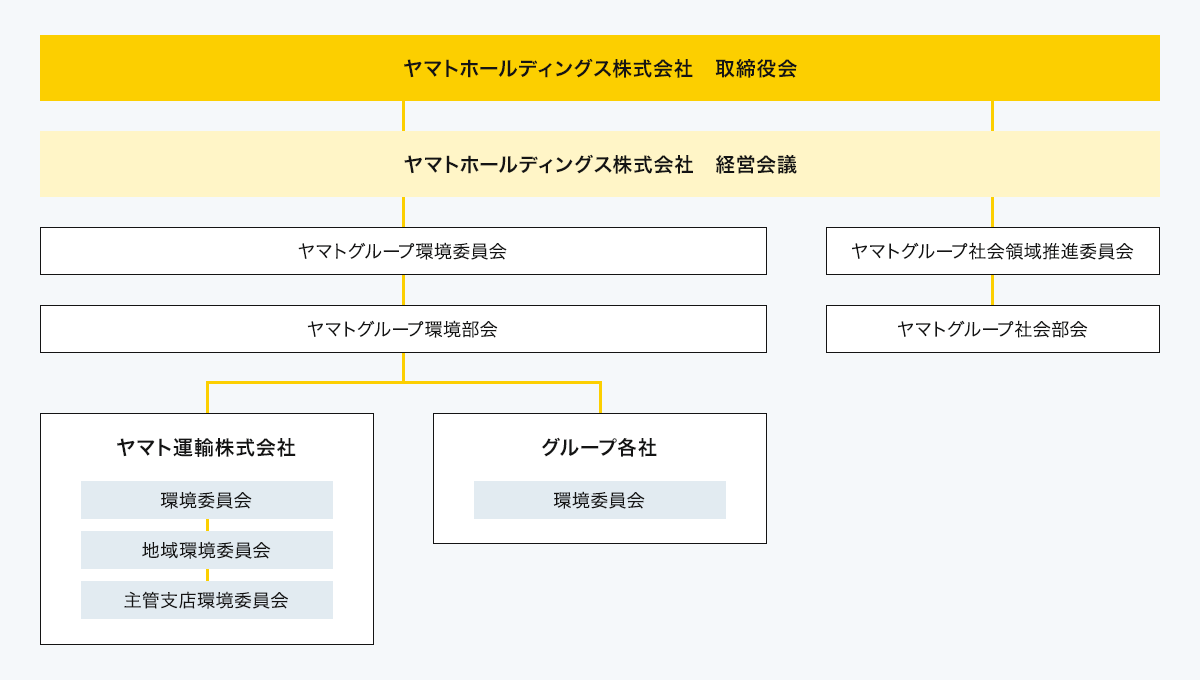Select the ヤマトグループ環境部会 box
The height and width of the screenshot is (680, 1200).
[403, 329]
